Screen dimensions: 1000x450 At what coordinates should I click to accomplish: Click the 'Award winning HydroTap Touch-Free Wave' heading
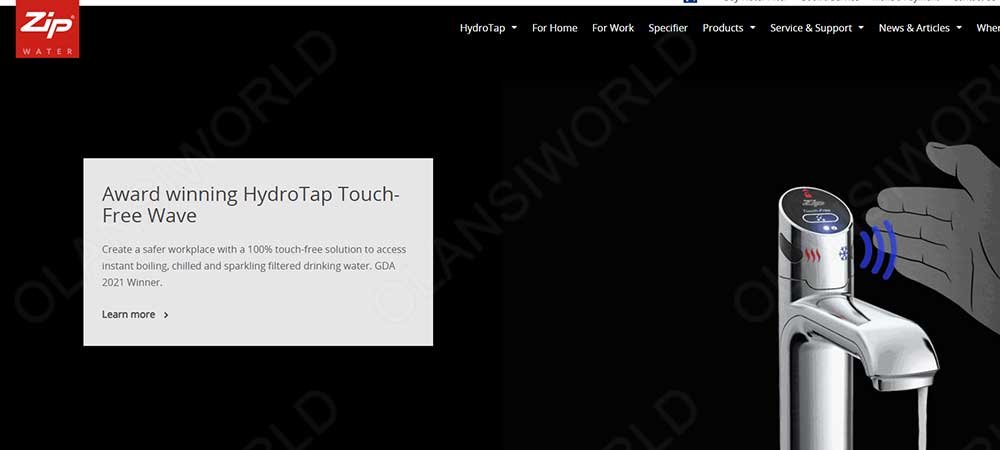[251, 205]
